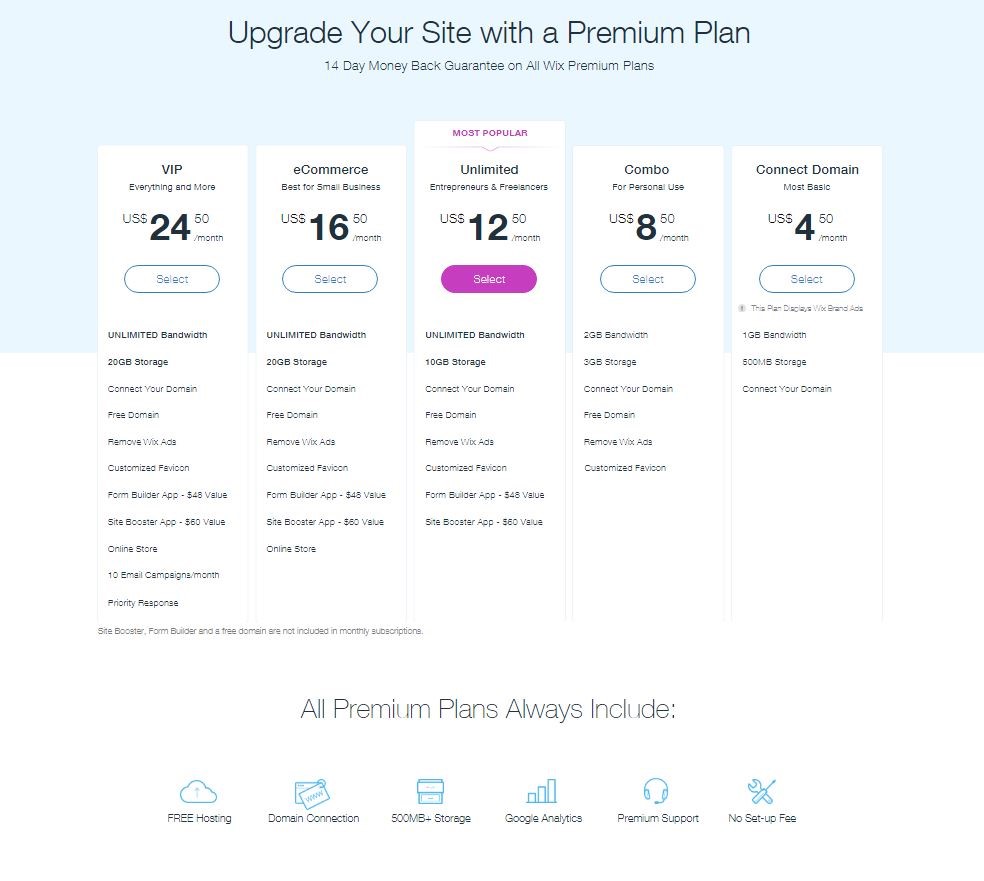
Task: Click Priority Response feature in VIP column
Action: tap(143, 603)
